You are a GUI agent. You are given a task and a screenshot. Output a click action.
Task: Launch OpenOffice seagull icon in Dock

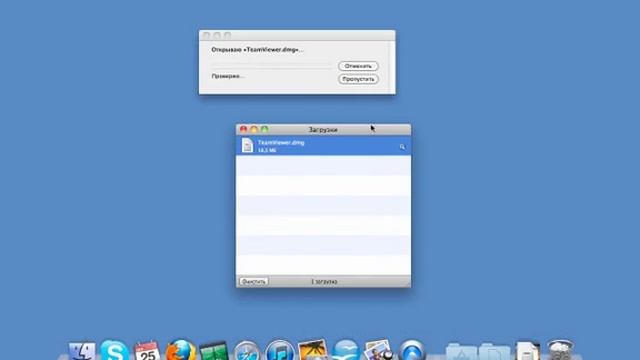tap(346, 350)
